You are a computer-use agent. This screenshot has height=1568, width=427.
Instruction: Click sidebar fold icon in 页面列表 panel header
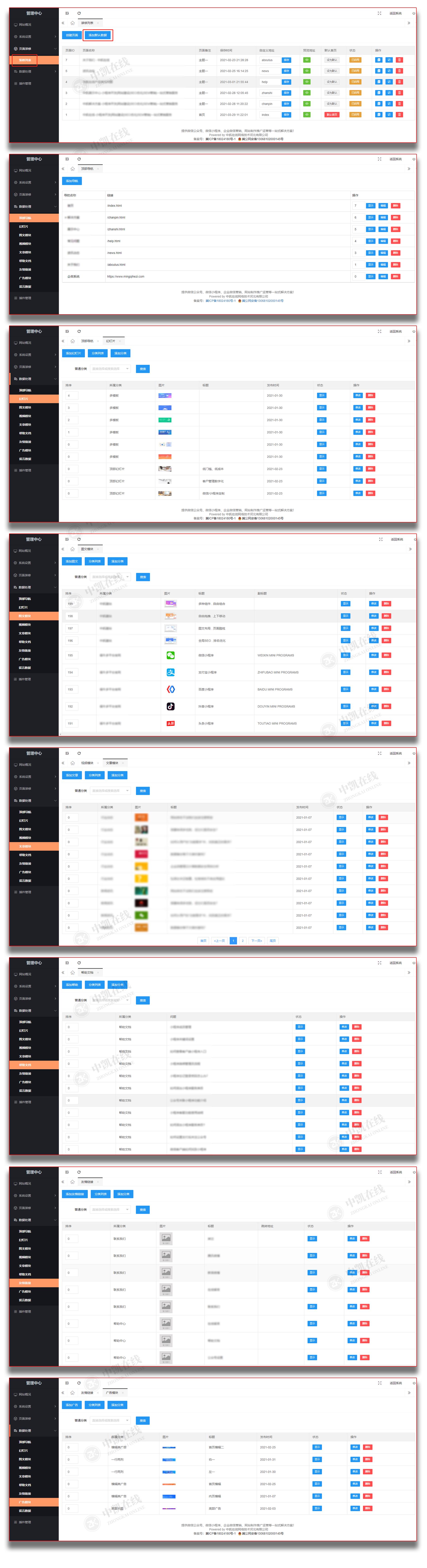click(x=67, y=13)
